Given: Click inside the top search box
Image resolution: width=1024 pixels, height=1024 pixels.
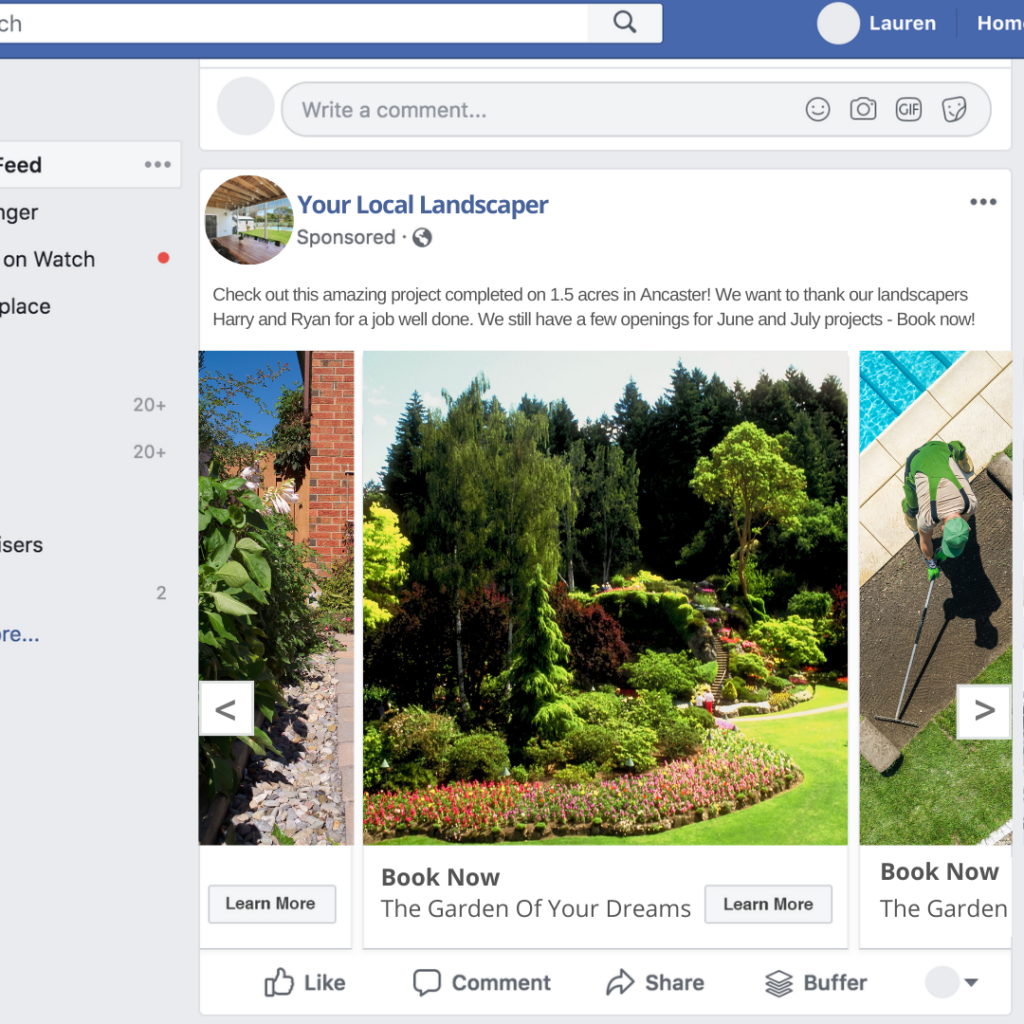Looking at the screenshot, I should coord(294,24).
